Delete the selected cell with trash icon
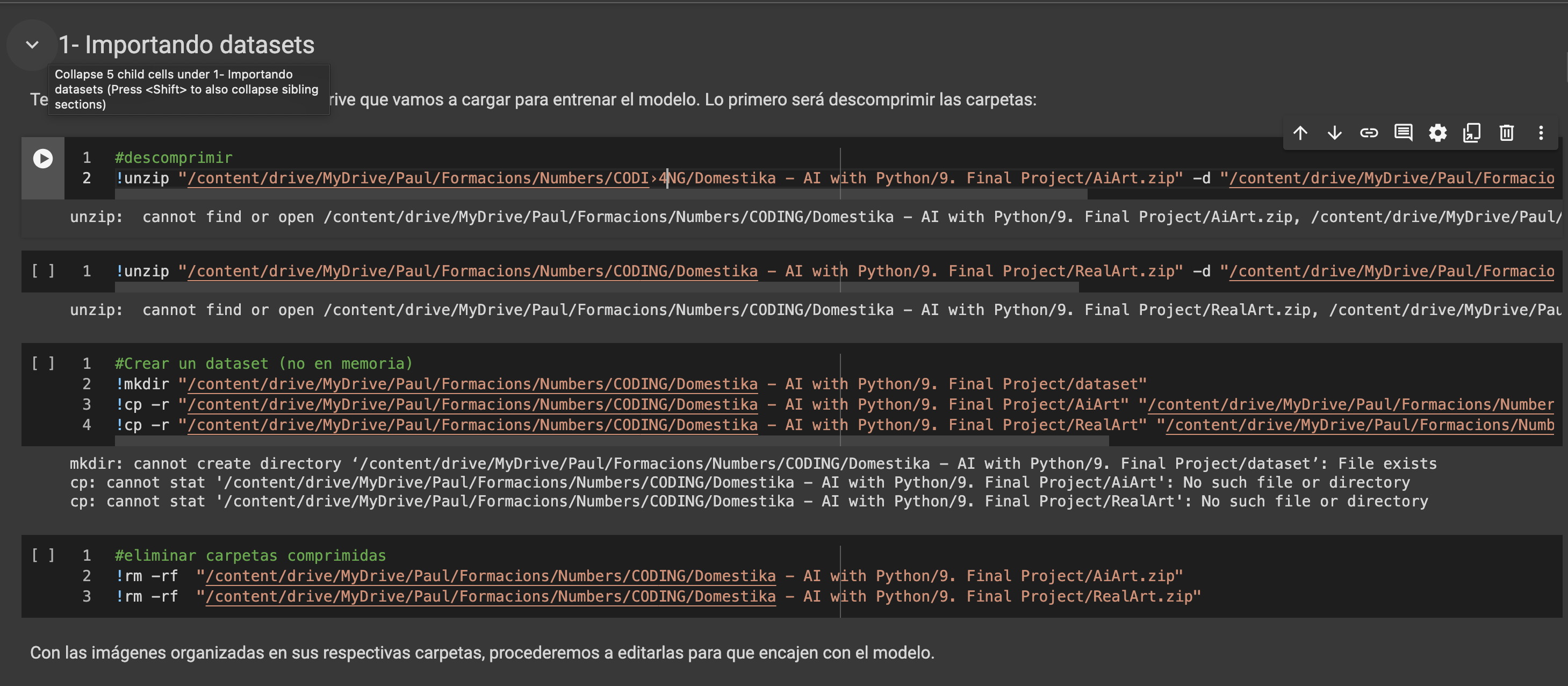The width and height of the screenshot is (1568, 686). [1507, 133]
